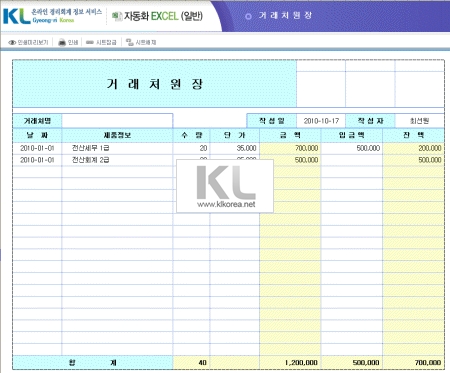450x373 pixels.
Task: Click total balance 700,000
Action: [413, 363]
